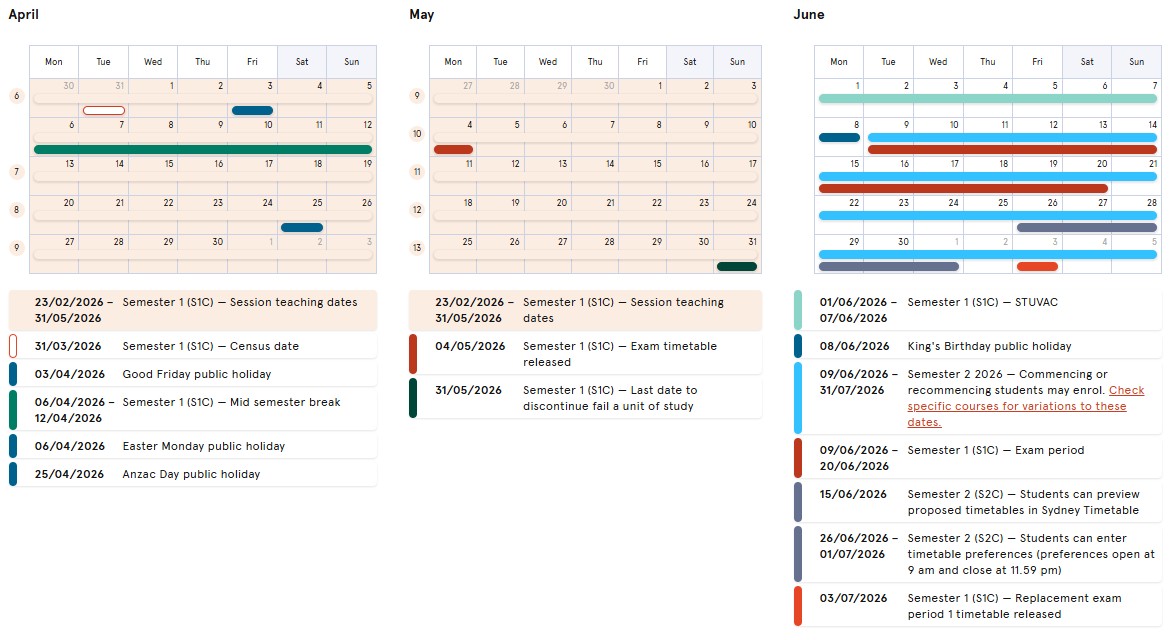Click the light blue swatch beside Semester 2 enrolment
The image size is (1173, 640).
(798, 398)
